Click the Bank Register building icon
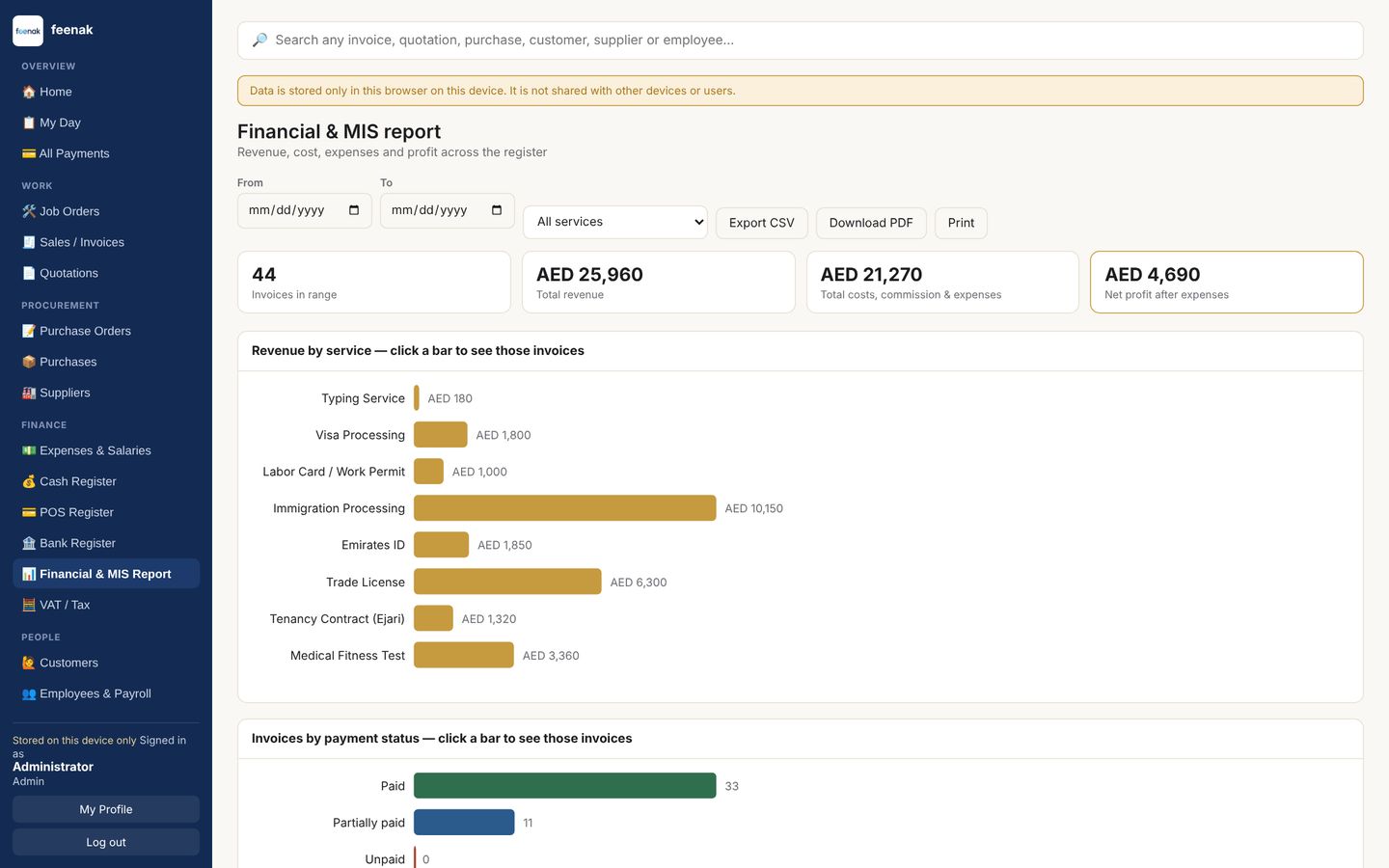 tap(29, 543)
